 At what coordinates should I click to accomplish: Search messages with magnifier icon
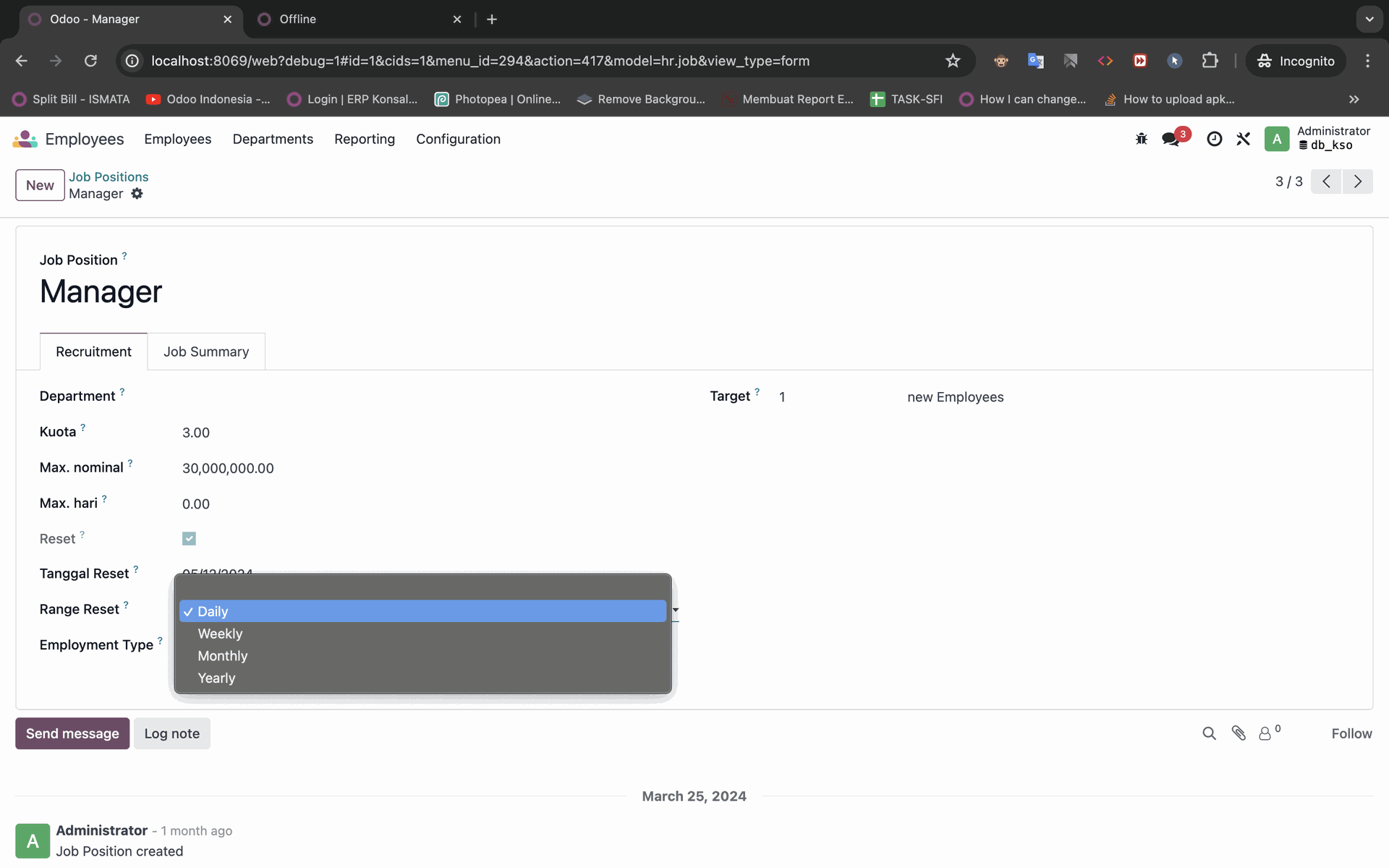point(1209,733)
